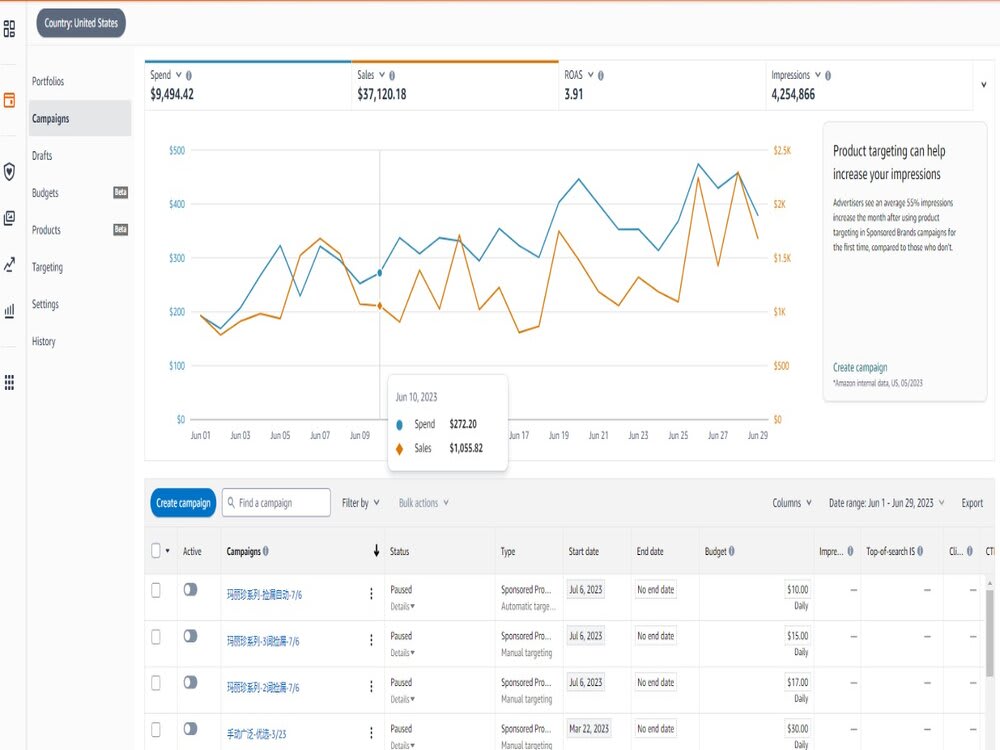This screenshot has width=1000, height=750.
Task: Click the blue Spend data point on chart
Action: tap(379, 272)
